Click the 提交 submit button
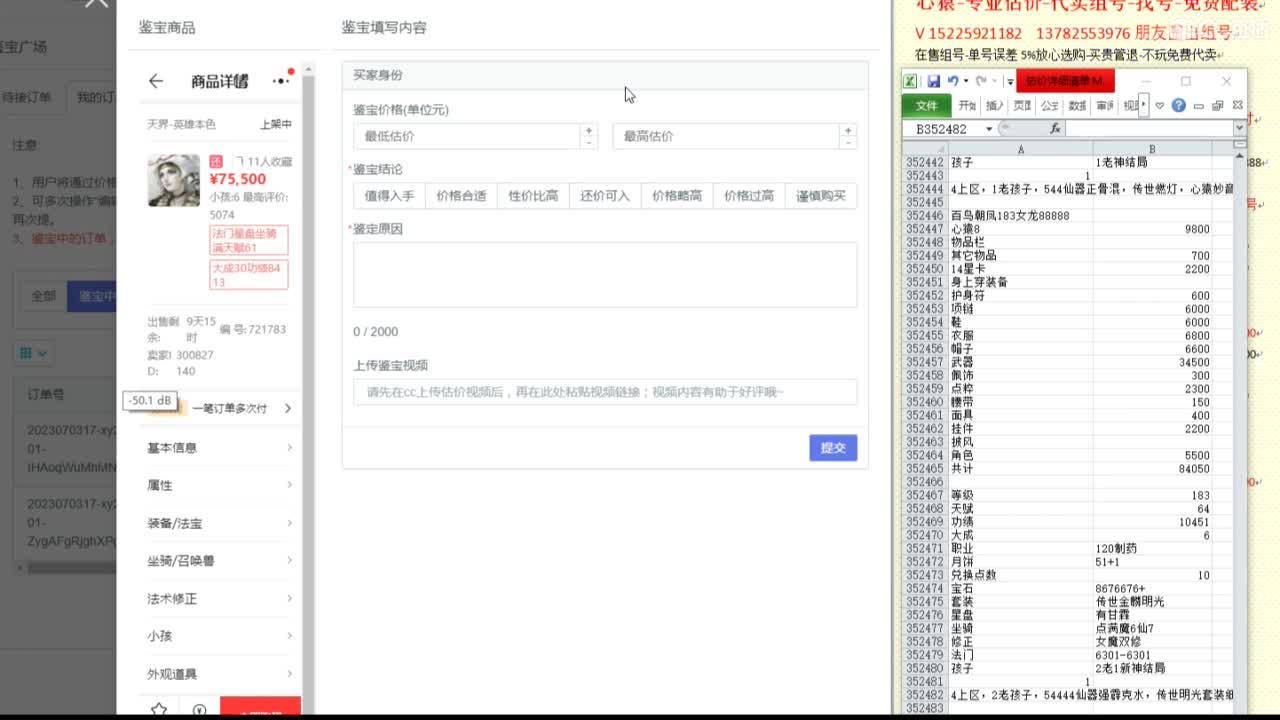This screenshot has height=720, width=1280. point(833,448)
